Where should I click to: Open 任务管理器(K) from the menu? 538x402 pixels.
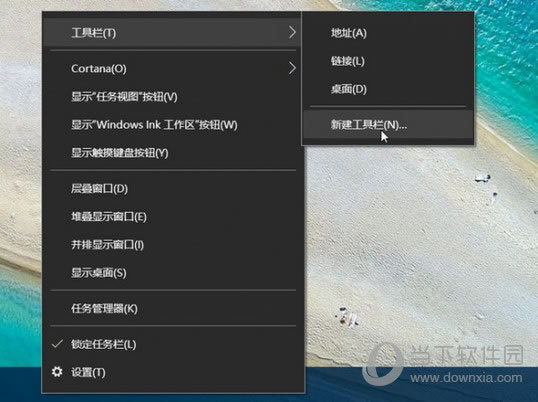pos(173,309)
